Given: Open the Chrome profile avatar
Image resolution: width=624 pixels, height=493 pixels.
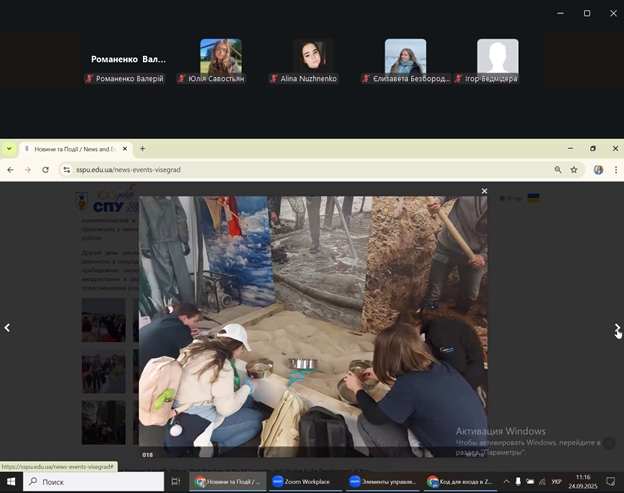Looking at the screenshot, I should (598, 170).
